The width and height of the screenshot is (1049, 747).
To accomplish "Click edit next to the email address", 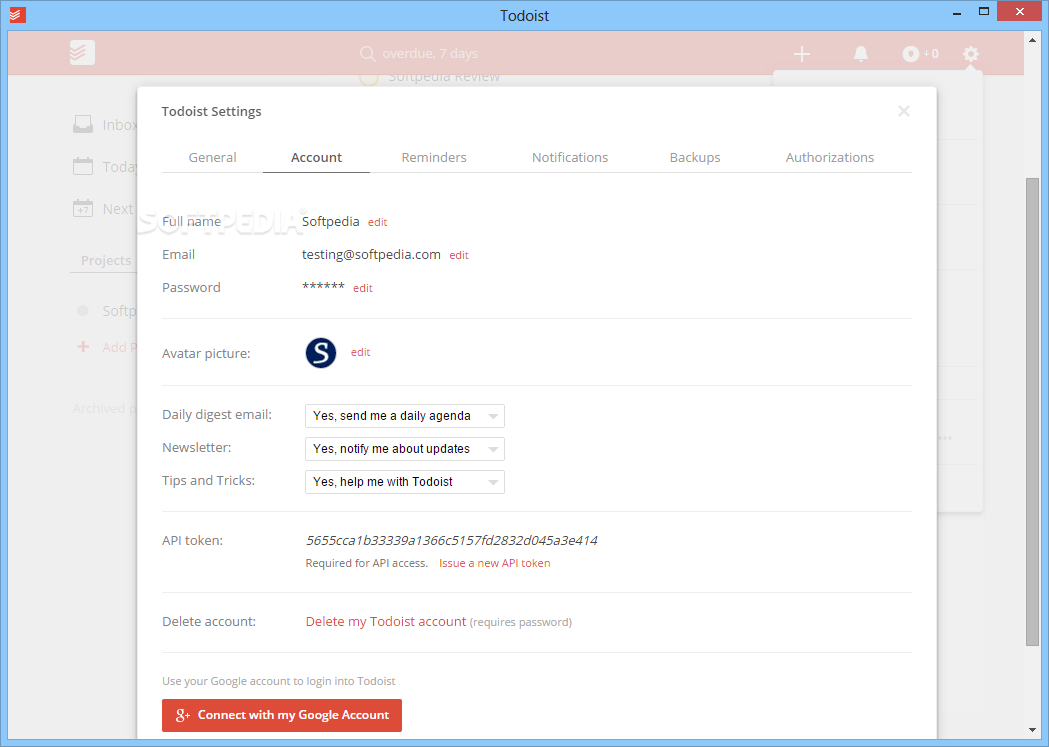I will [x=459, y=255].
